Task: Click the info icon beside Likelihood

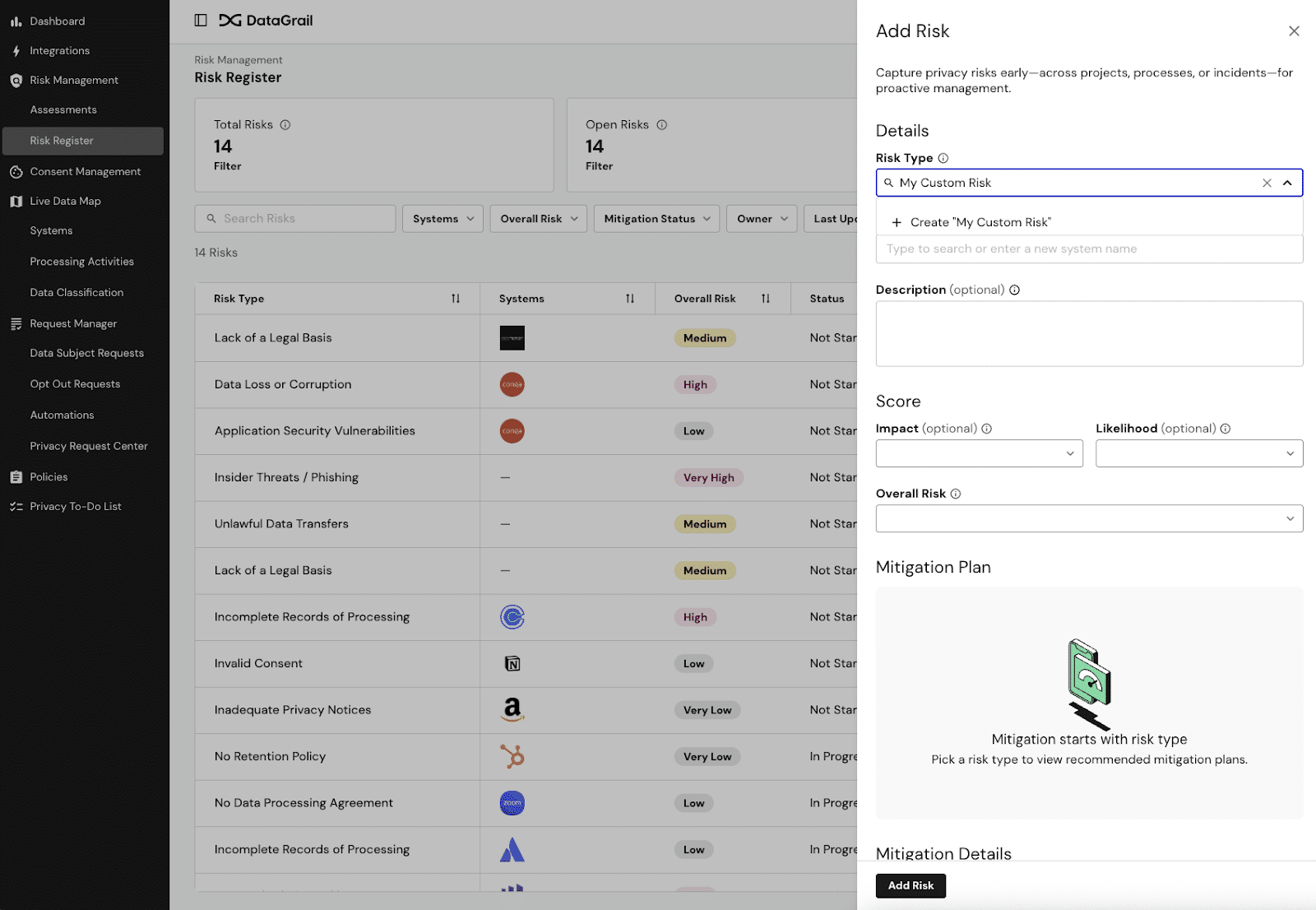Action: point(1226,429)
